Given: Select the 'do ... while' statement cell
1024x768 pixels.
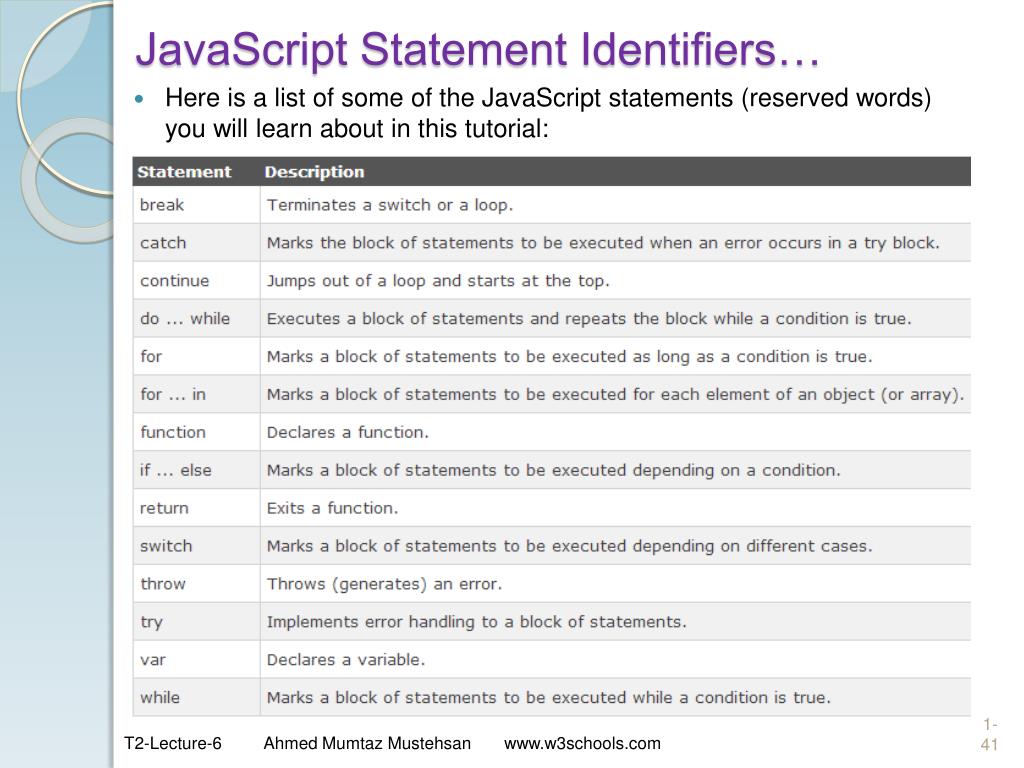Looking at the screenshot, I should coord(184,319).
